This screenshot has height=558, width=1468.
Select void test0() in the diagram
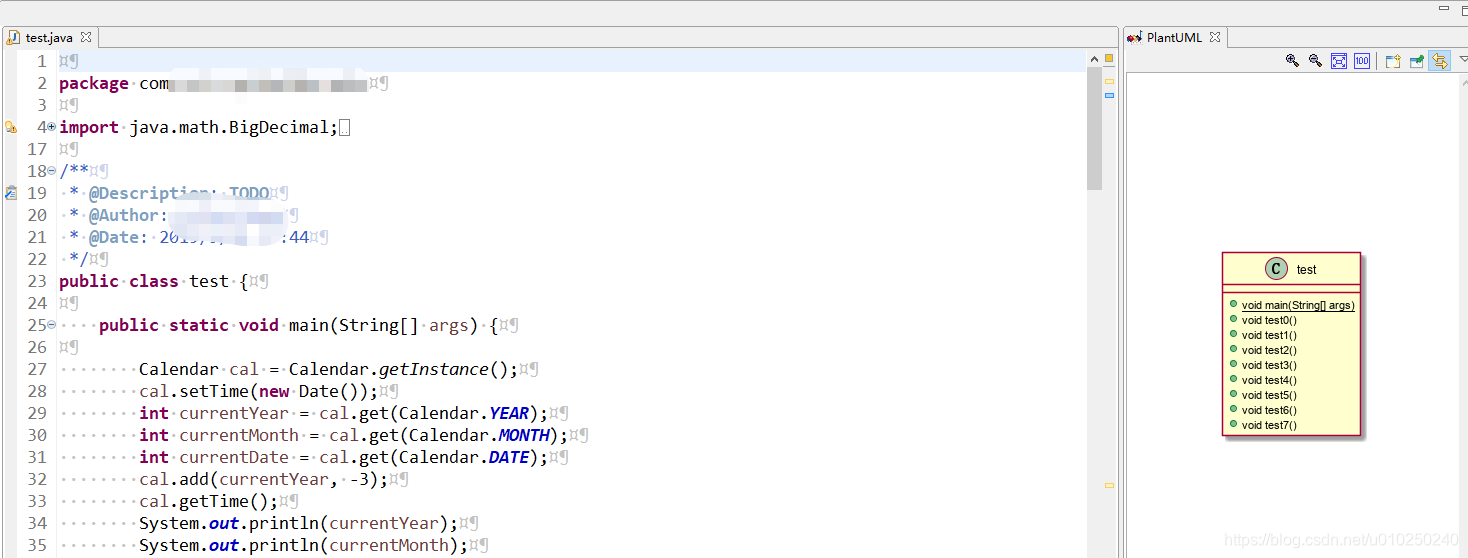pos(1269,320)
